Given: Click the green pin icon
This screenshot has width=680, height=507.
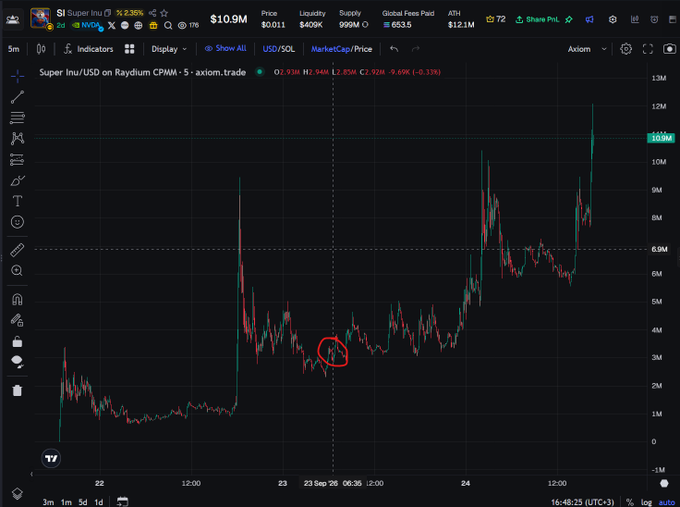Looking at the screenshot, I should click(569, 19).
